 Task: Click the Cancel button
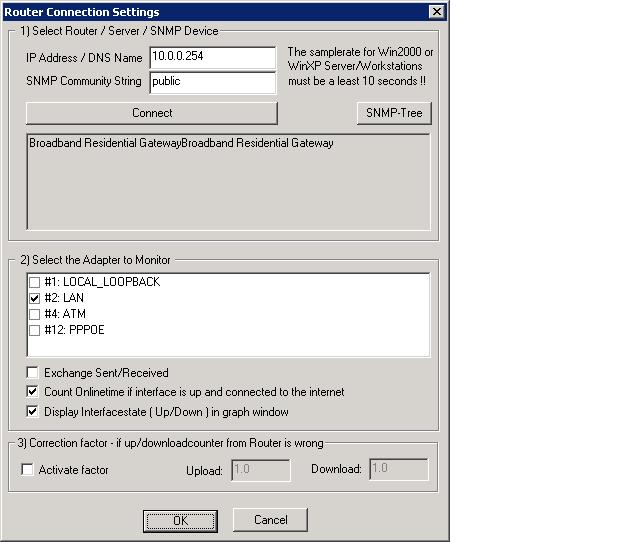(x=270, y=520)
